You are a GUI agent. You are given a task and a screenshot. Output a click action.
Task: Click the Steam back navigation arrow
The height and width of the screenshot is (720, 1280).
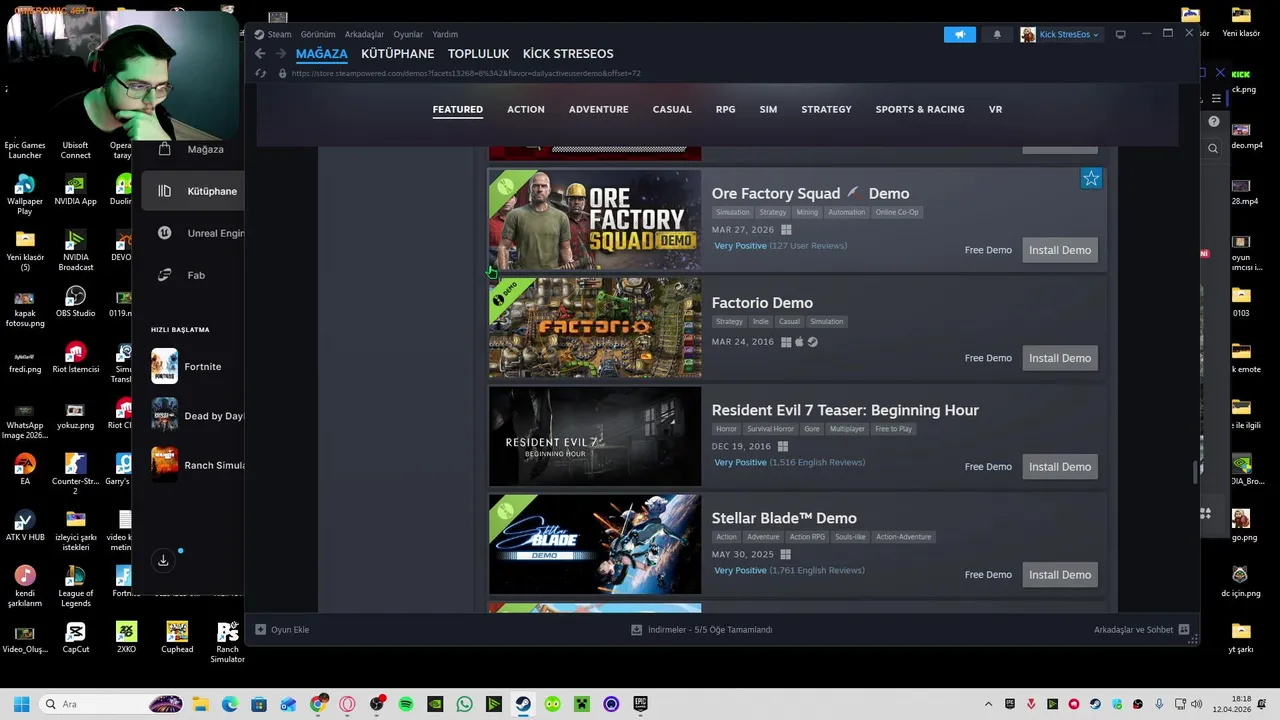click(x=260, y=54)
